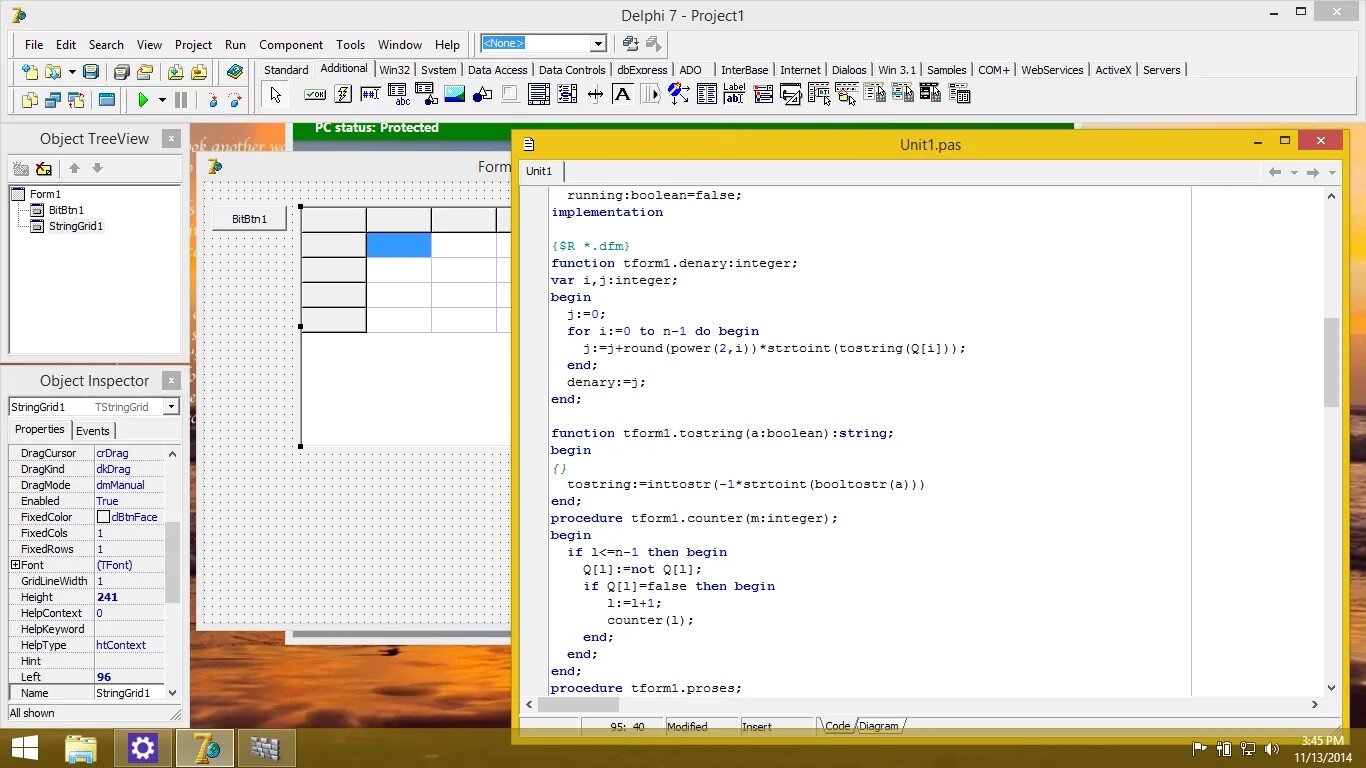
Task: Select the arrow pointer in component palette
Action: 276,95
